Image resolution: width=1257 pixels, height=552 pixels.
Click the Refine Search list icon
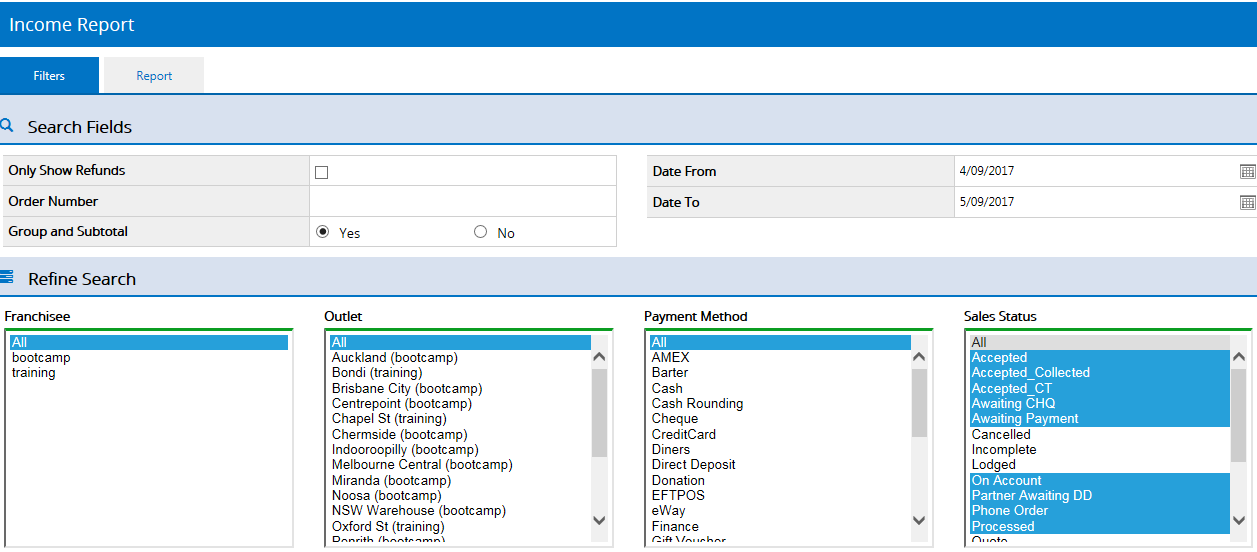(x=6, y=277)
